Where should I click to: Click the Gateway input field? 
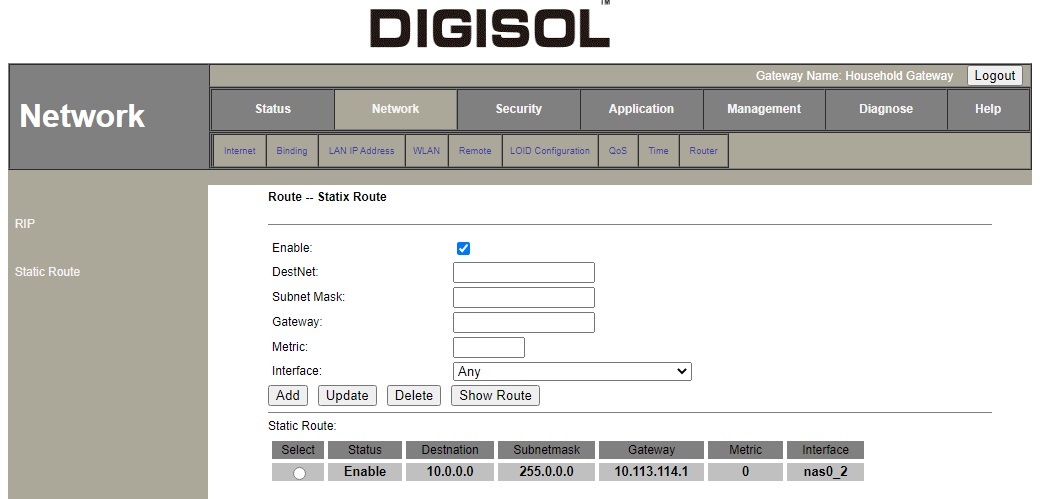coord(523,322)
